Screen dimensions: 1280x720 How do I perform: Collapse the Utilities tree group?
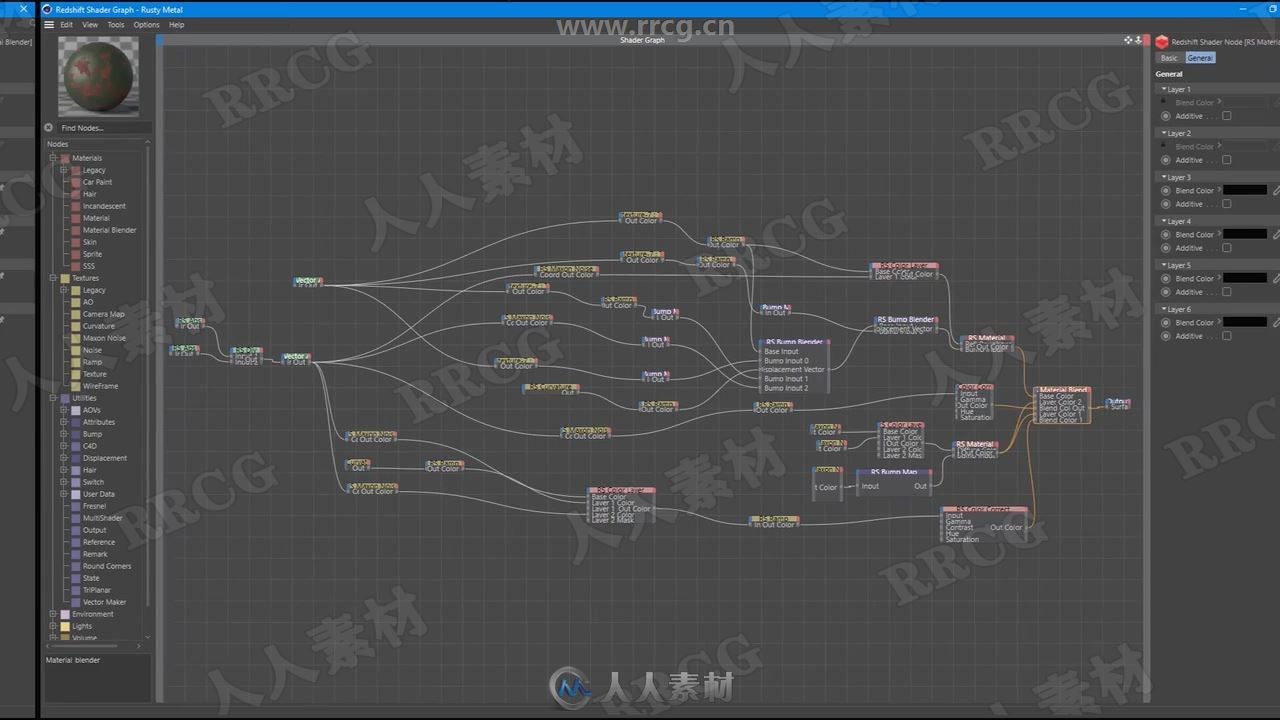(53, 398)
